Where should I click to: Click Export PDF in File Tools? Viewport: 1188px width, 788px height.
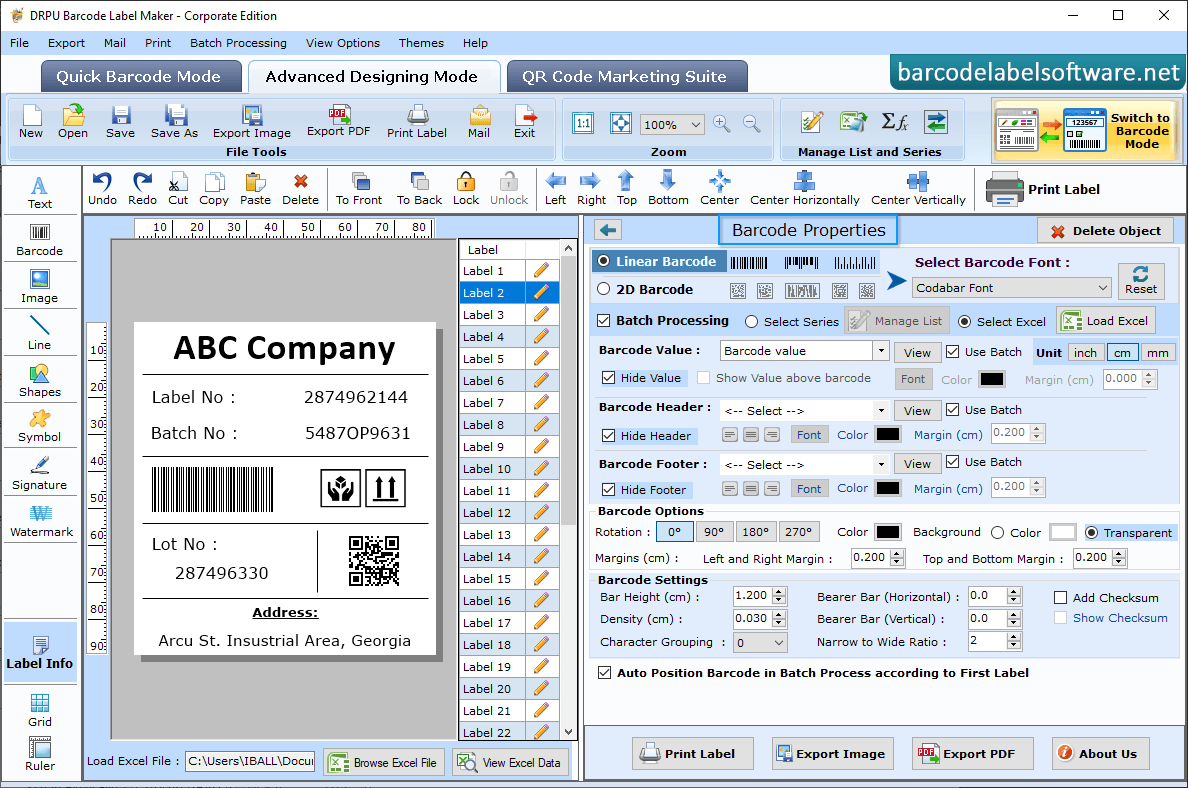[338, 122]
